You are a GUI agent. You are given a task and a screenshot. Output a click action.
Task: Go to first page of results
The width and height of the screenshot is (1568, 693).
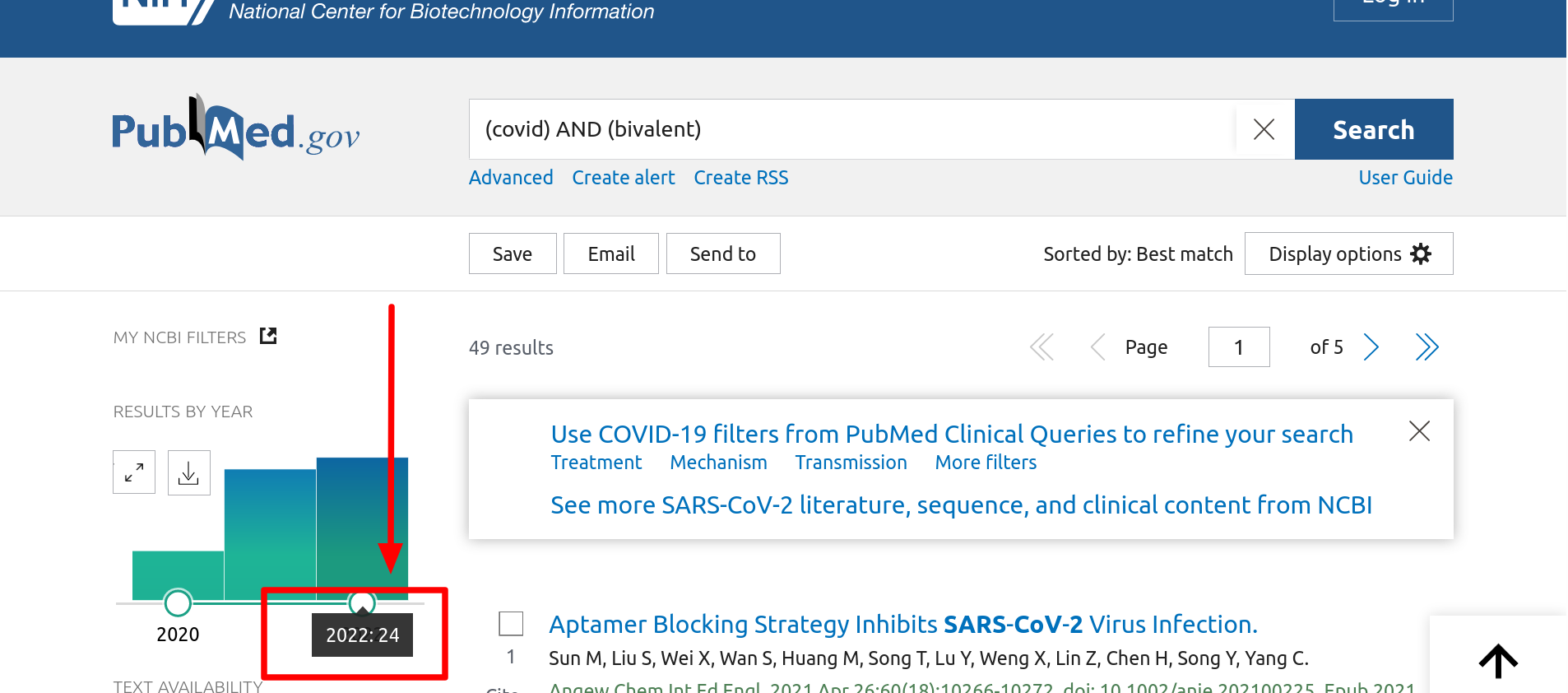(x=1041, y=347)
